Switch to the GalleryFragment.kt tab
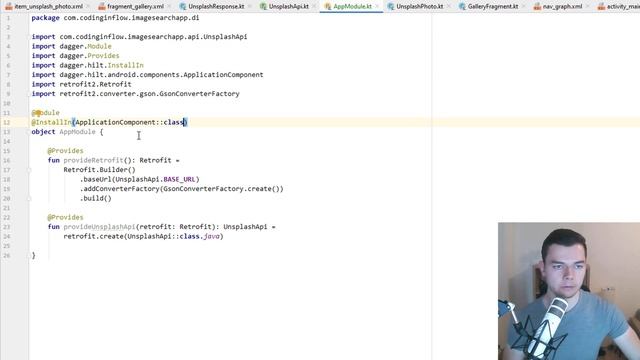Screen dimensions: 640x360 [x=493, y=7]
